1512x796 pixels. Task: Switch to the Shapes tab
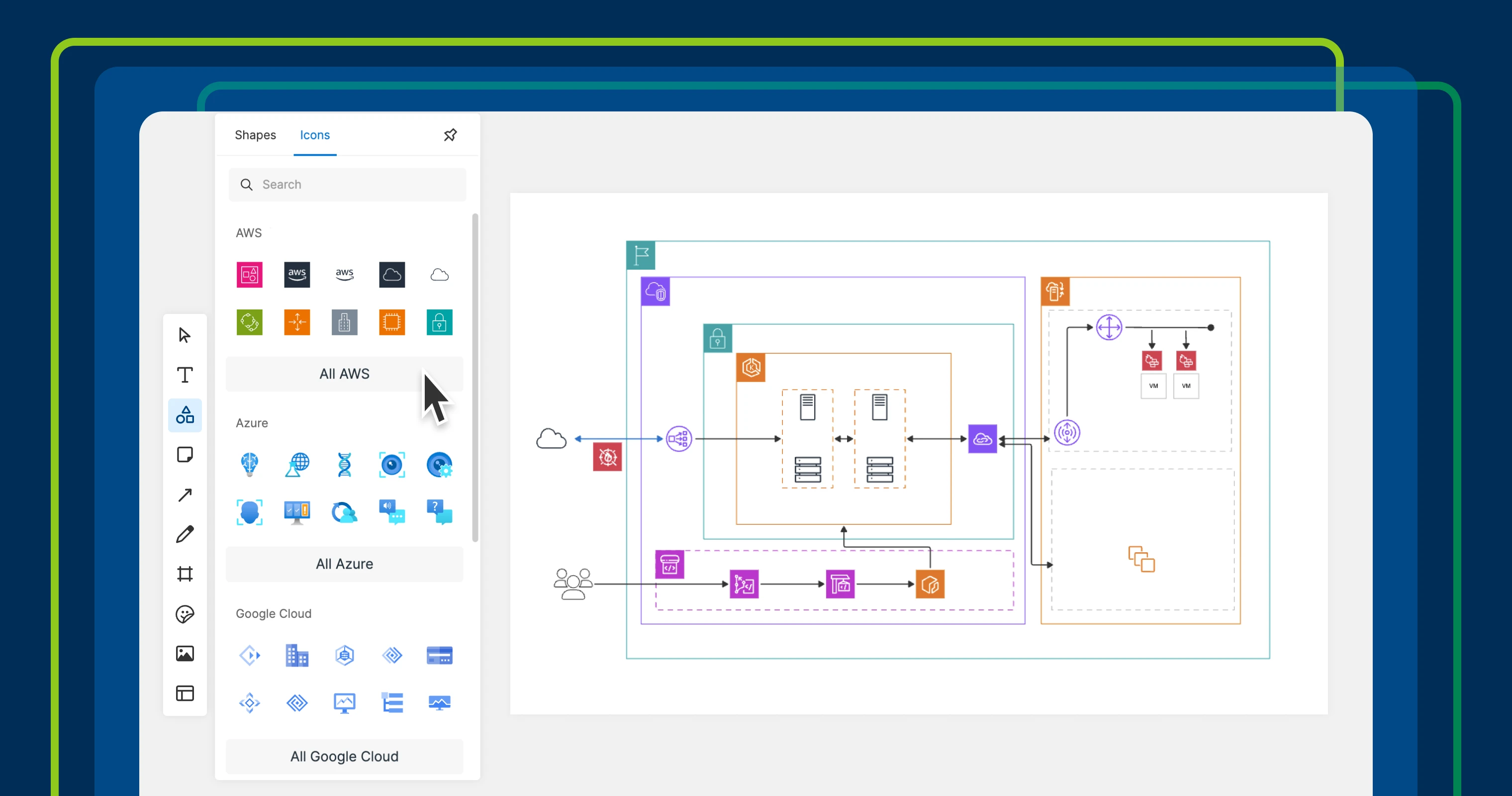coord(255,135)
